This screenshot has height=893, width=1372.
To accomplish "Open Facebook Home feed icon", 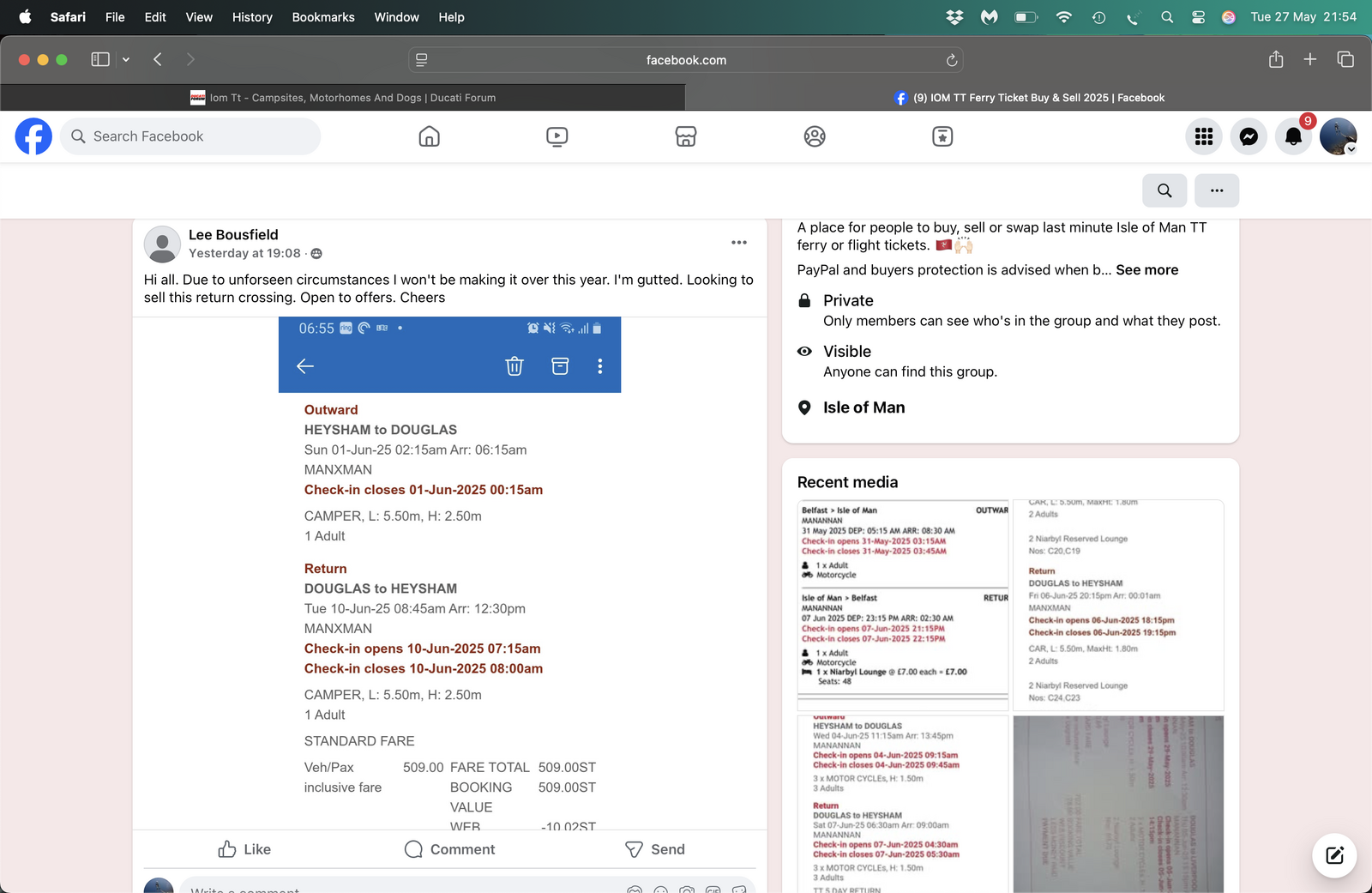I will 429,136.
